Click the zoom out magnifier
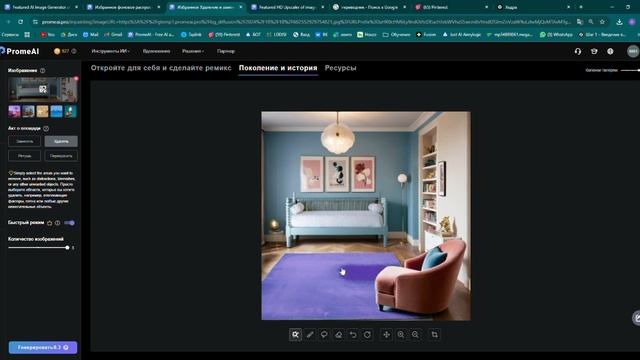 click(x=415, y=335)
